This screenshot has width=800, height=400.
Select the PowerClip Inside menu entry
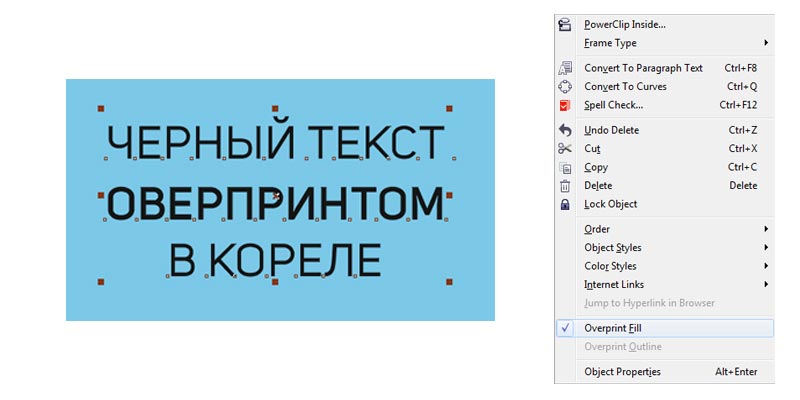[624, 25]
